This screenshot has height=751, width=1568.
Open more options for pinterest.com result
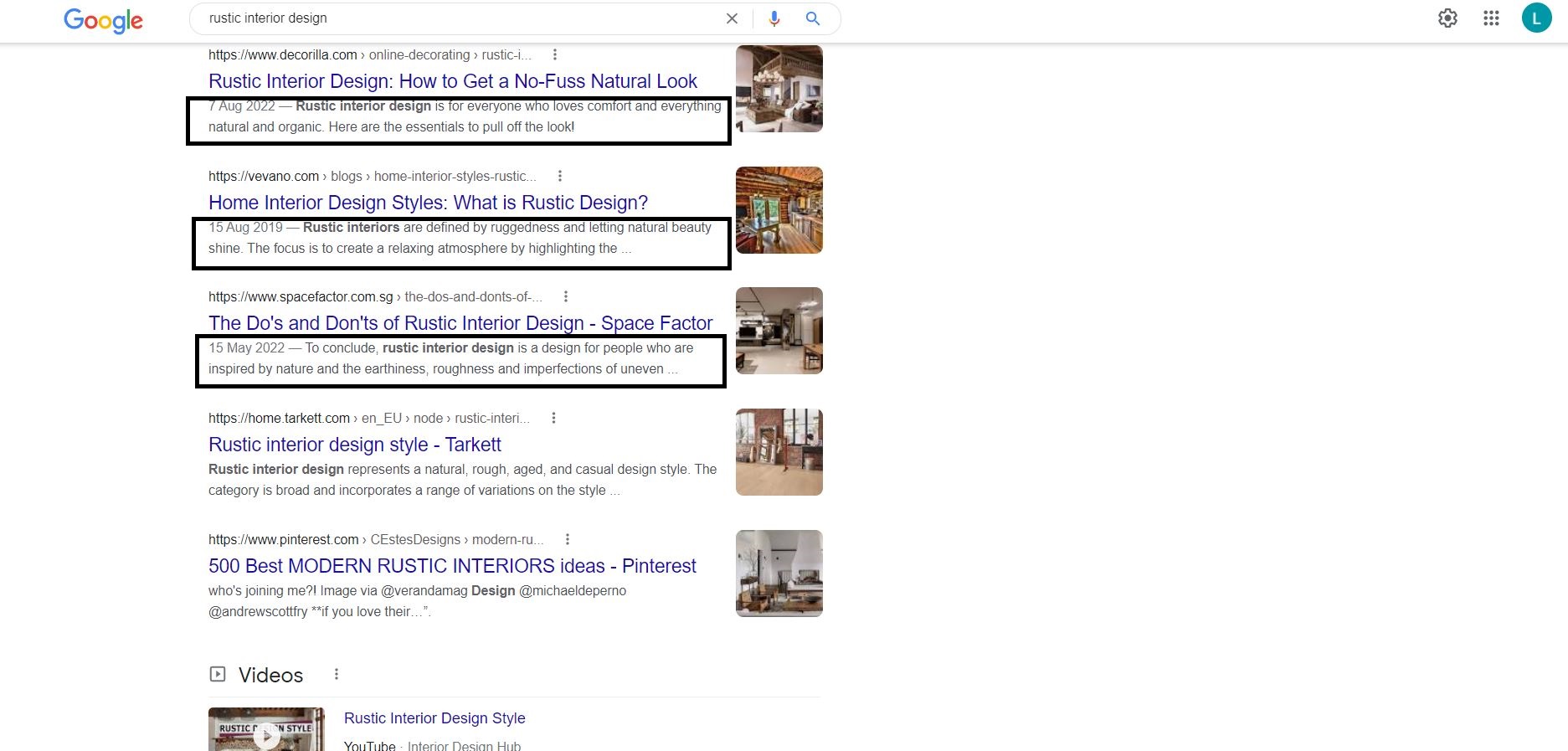tap(568, 539)
